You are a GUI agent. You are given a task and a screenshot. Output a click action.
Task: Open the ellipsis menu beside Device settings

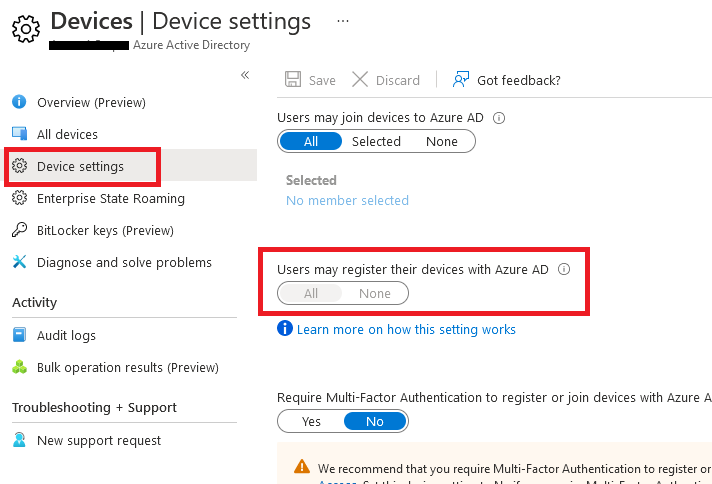coord(343,21)
